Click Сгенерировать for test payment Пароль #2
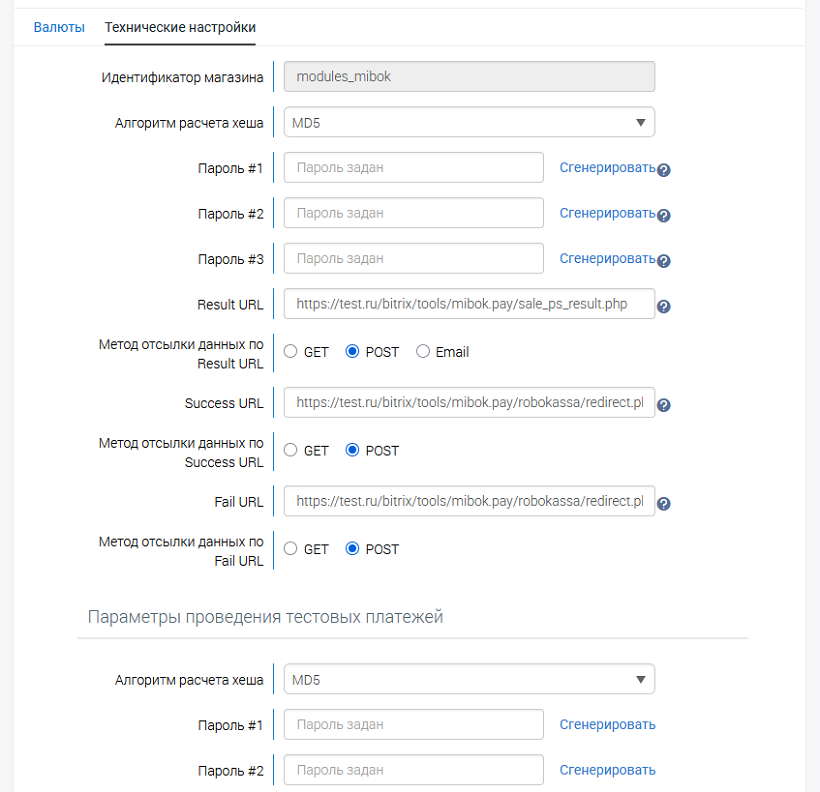The height and width of the screenshot is (792, 820). [x=607, y=770]
